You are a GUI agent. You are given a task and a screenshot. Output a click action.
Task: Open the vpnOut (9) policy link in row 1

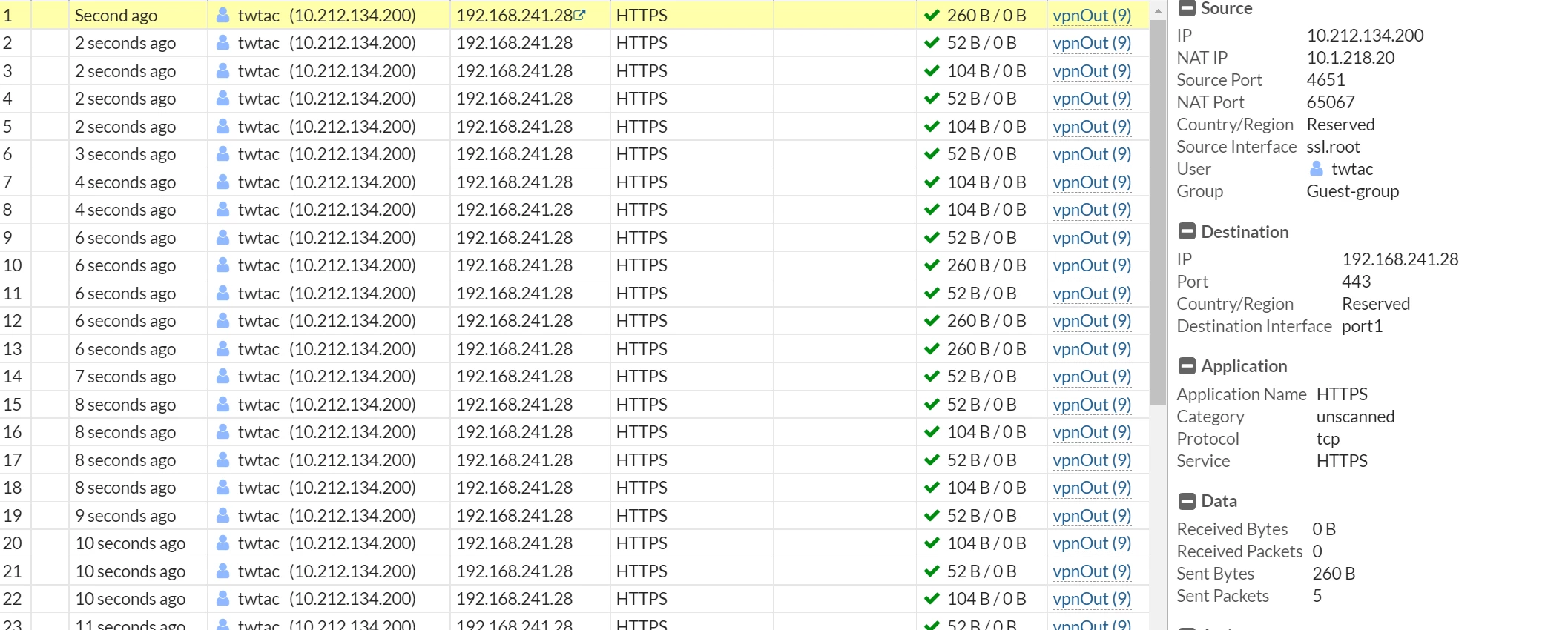point(1092,16)
